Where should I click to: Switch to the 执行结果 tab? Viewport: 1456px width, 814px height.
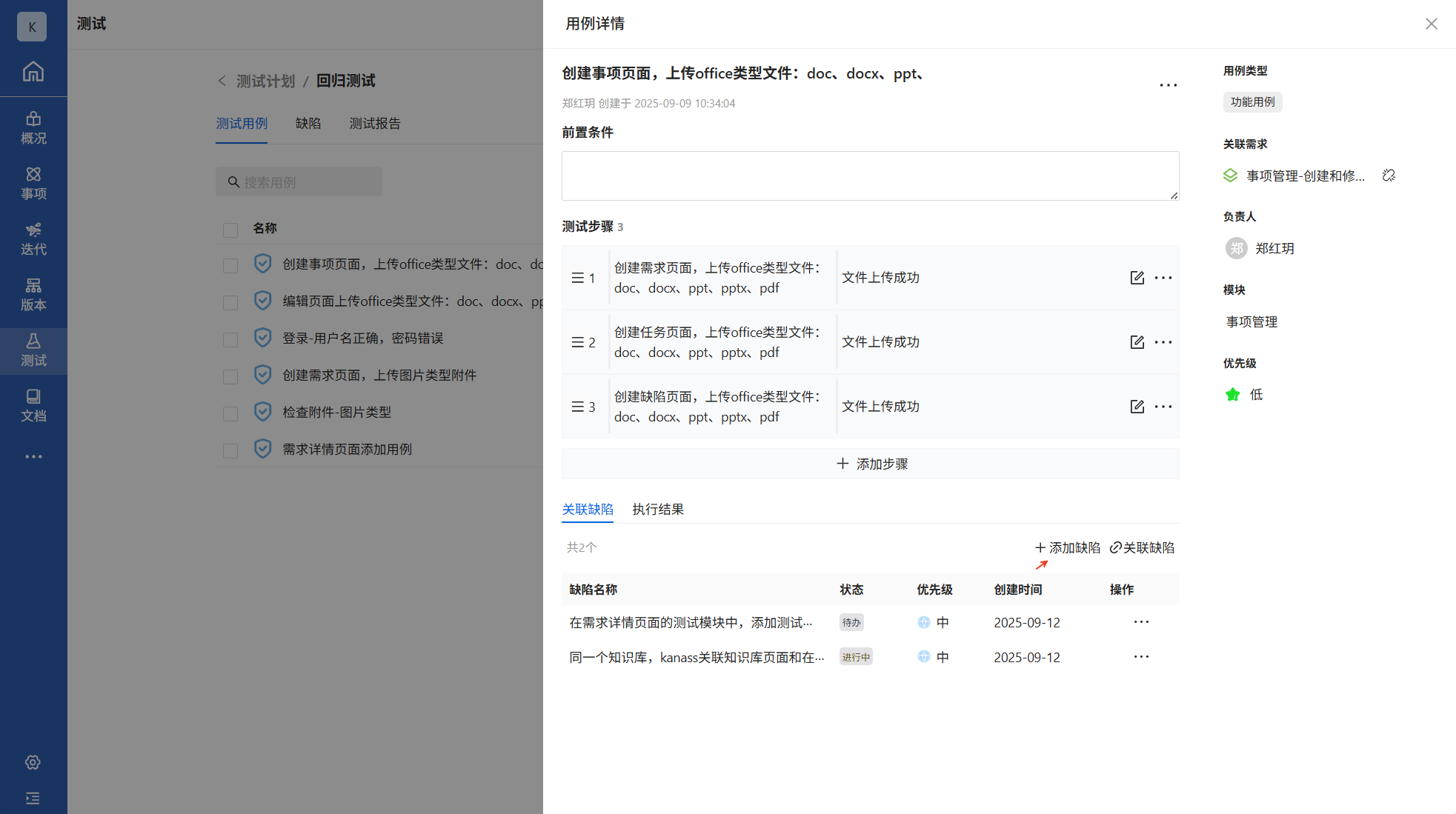coord(658,510)
